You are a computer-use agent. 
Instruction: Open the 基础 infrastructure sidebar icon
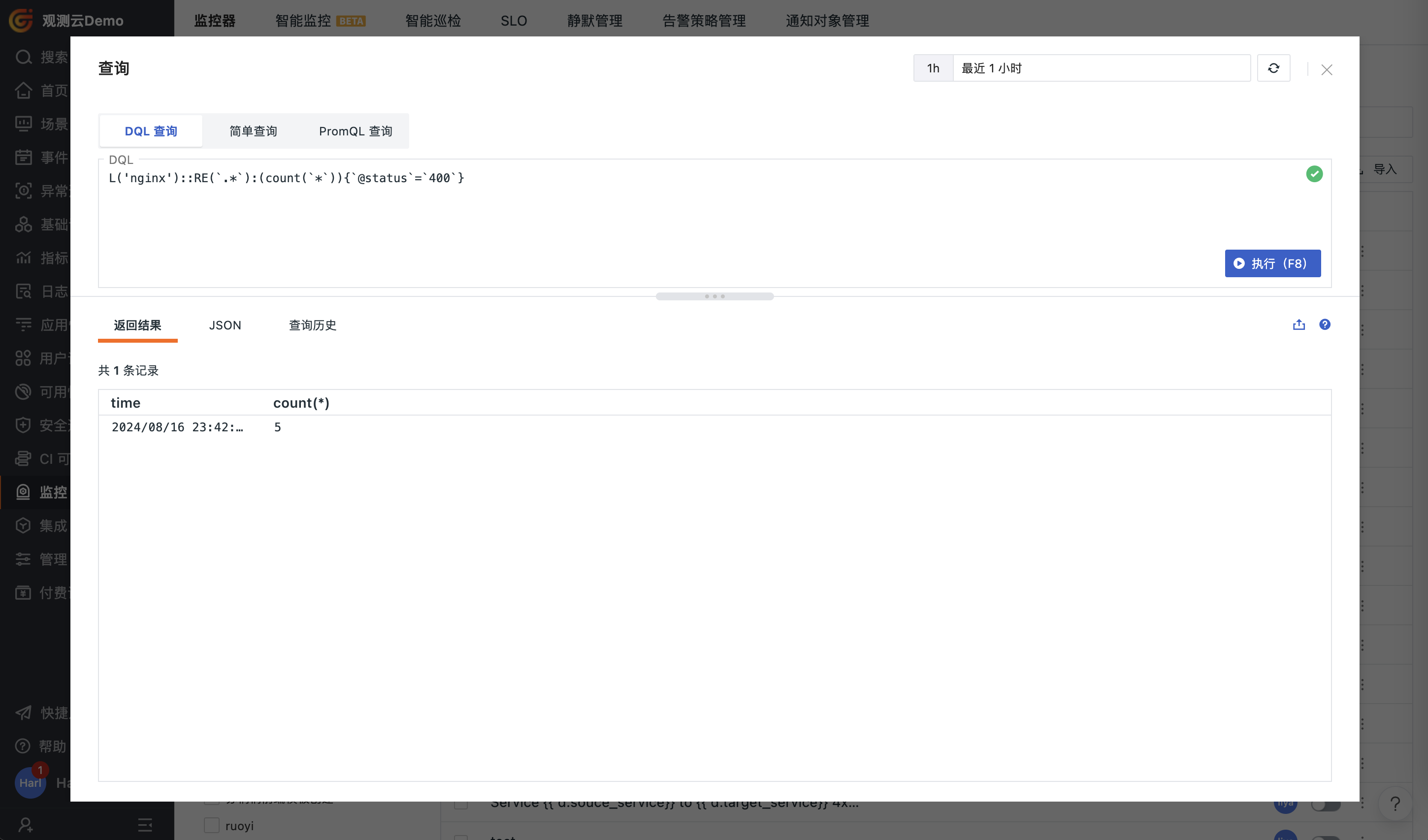click(x=23, y=224)
